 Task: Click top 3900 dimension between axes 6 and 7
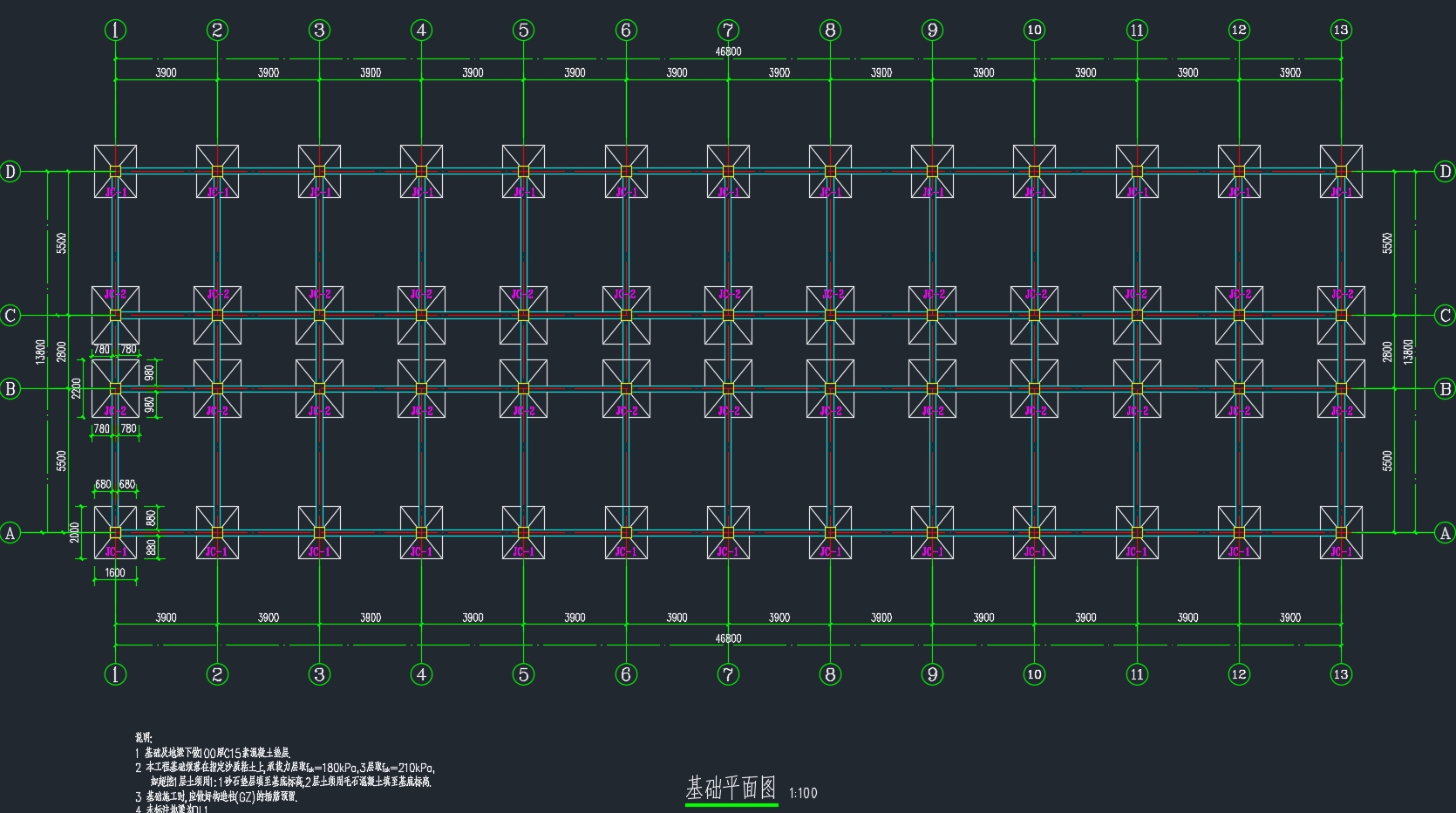pyautogui.click(x=677, y=72)
